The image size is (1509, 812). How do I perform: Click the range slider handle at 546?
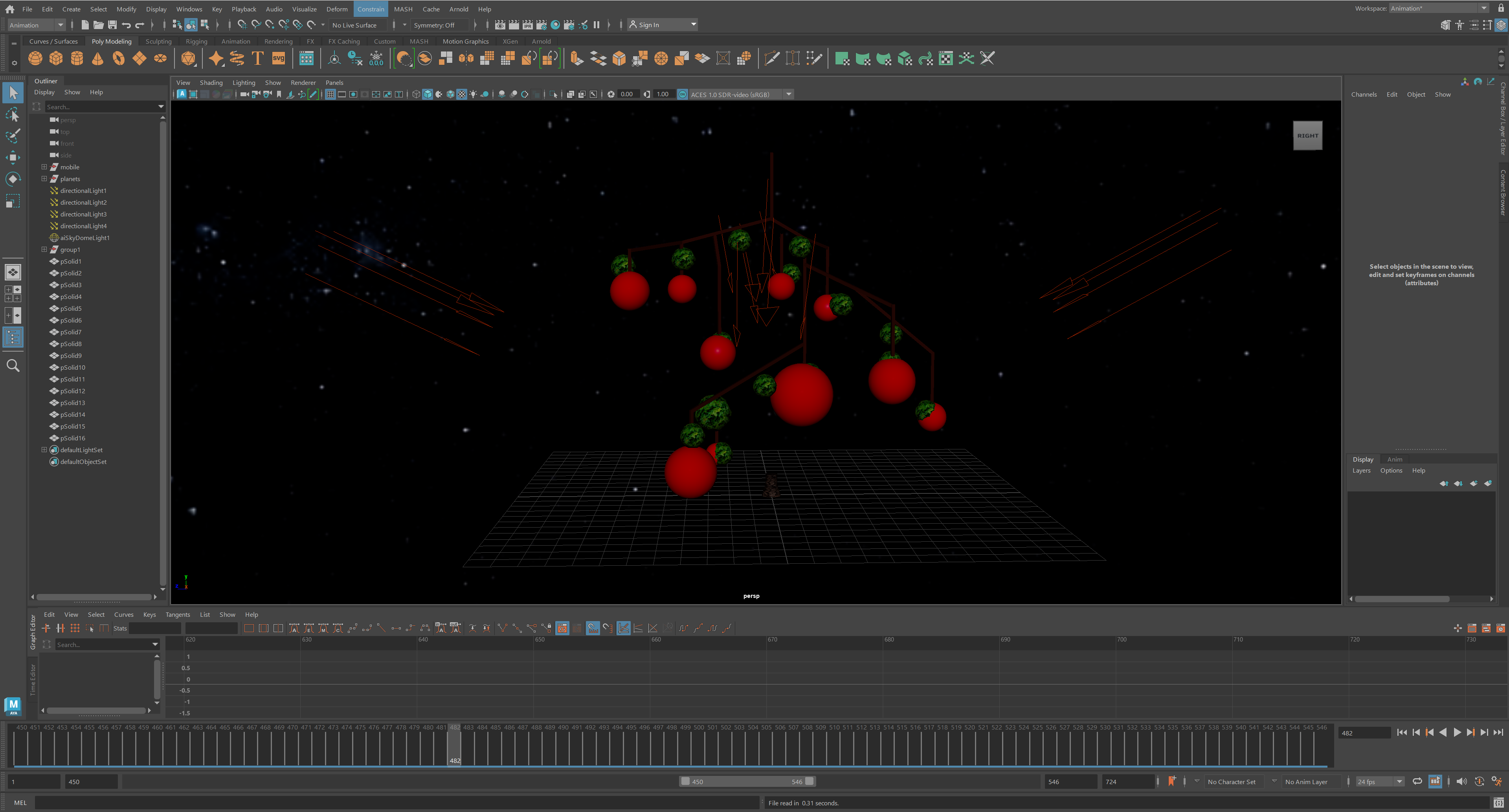click(810, 782)
